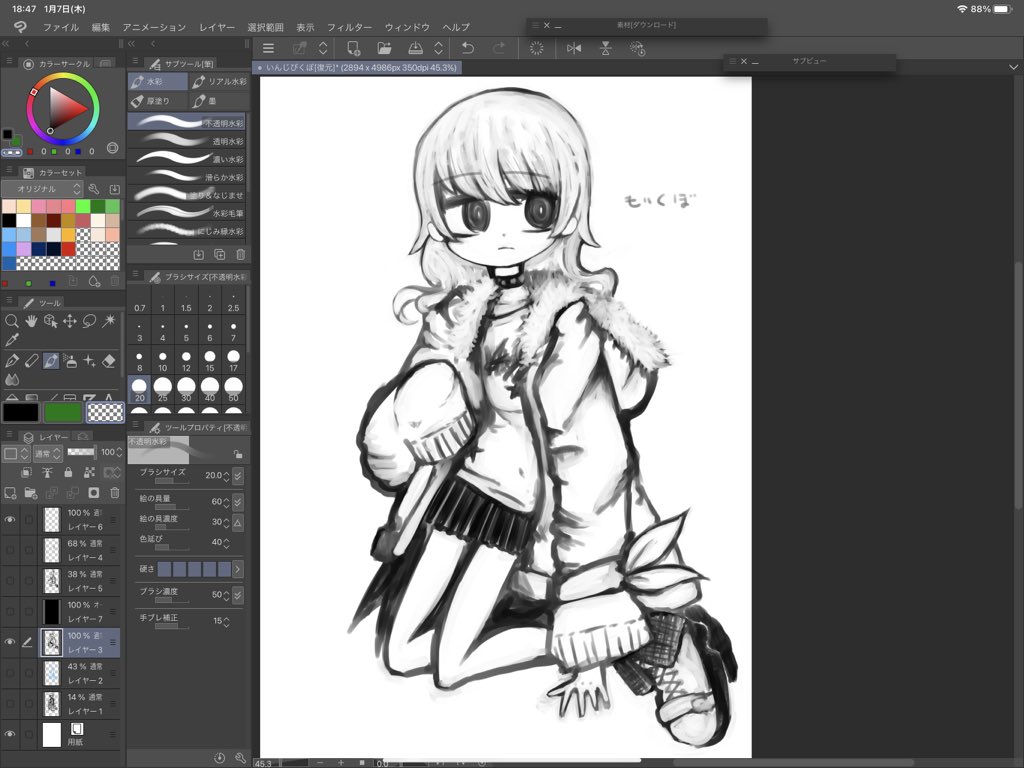This screenshot has width=1024, height=768.
Task: Open the オリジナル color set dropdown
Action: click(x=41, y=189)
